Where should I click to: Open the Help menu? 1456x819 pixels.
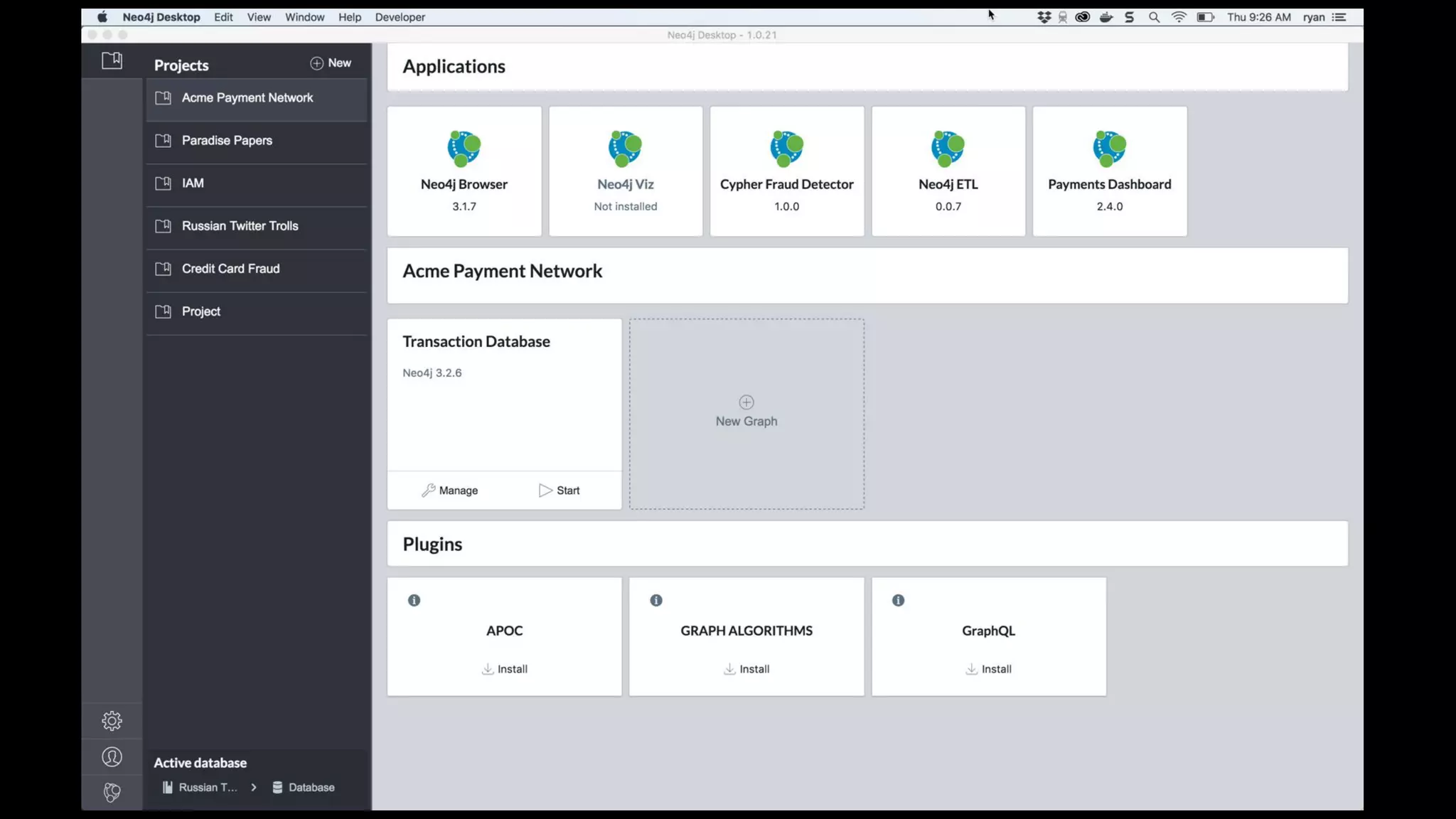tap(349, 17)
